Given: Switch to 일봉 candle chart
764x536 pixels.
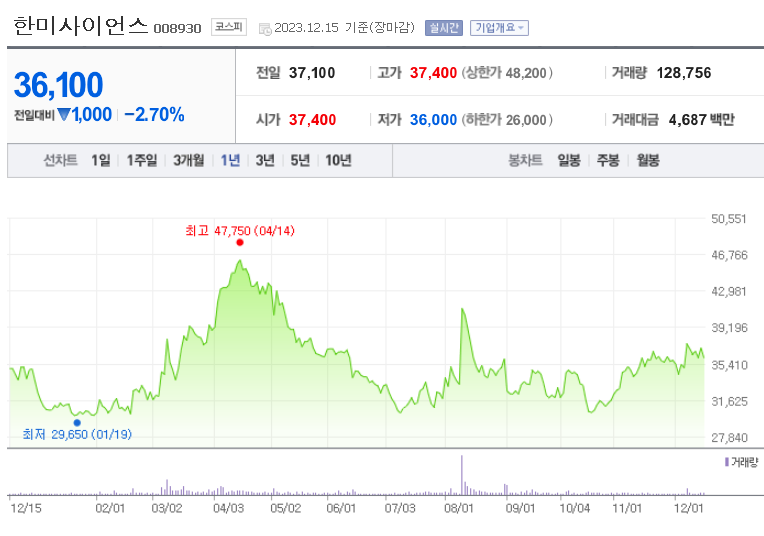Looking at the screenshot, I should 569,160.
